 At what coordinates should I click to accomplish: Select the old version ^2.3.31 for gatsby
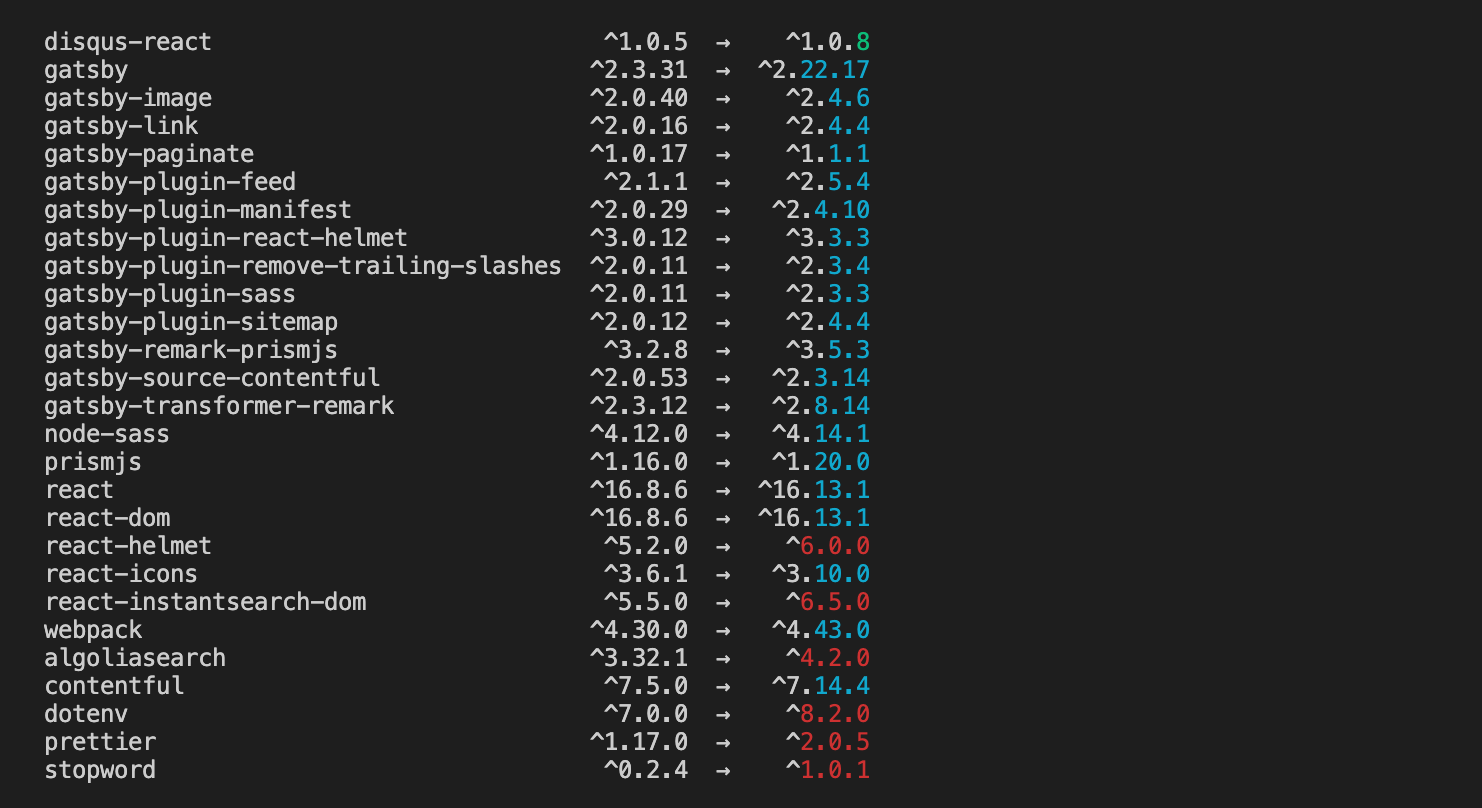coord(639,70)
